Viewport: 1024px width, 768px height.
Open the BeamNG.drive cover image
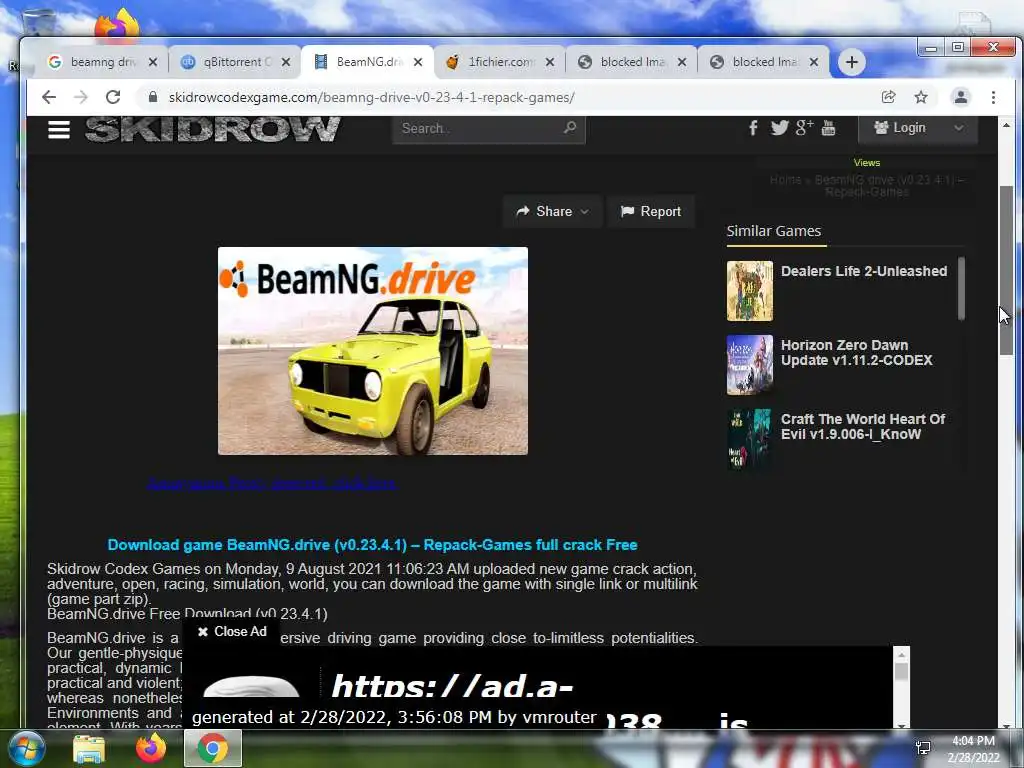373,351
